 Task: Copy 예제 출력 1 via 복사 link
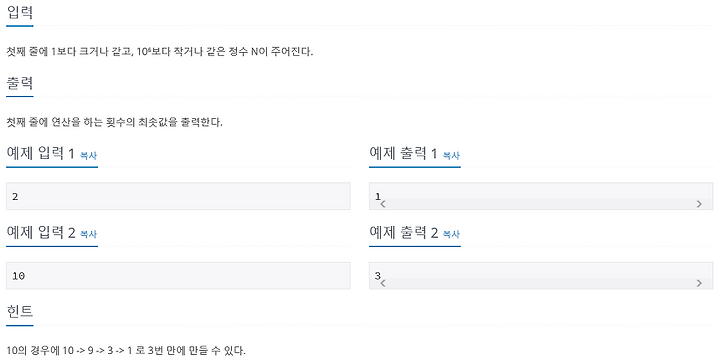click(451, 156)
